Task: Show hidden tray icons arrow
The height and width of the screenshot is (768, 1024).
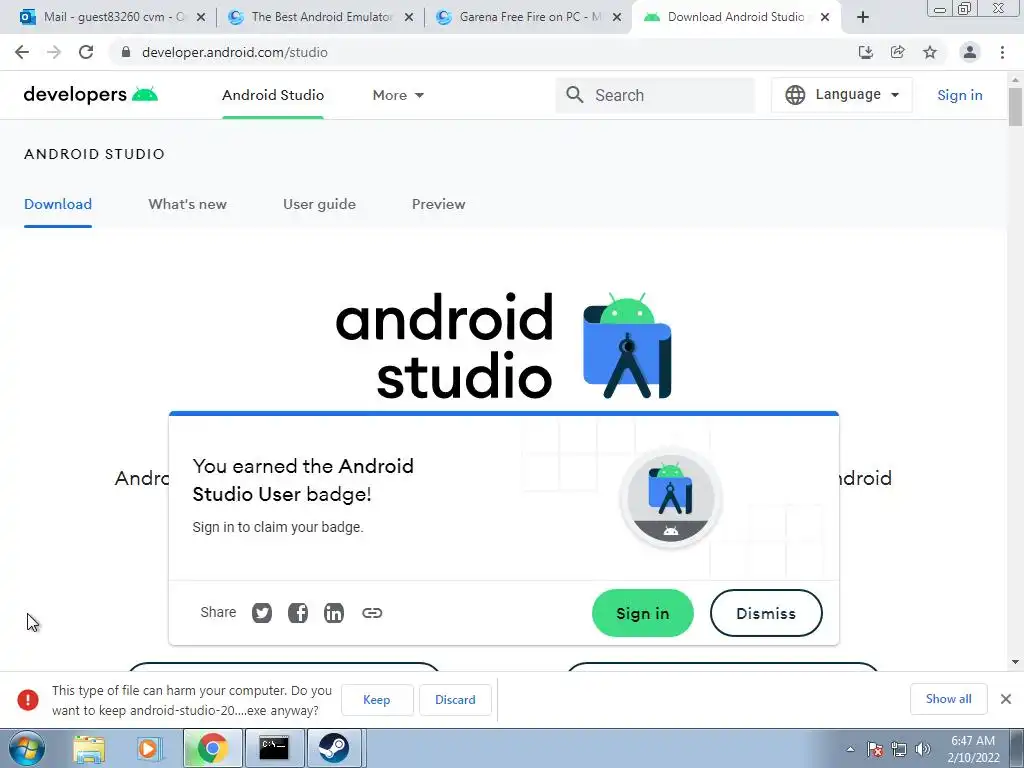Action: 850,749
